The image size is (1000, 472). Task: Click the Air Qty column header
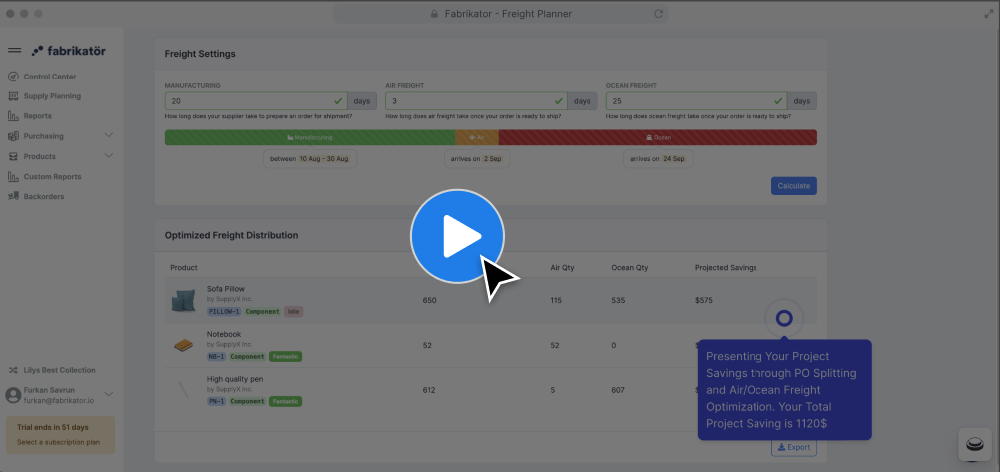click(562, 267)
